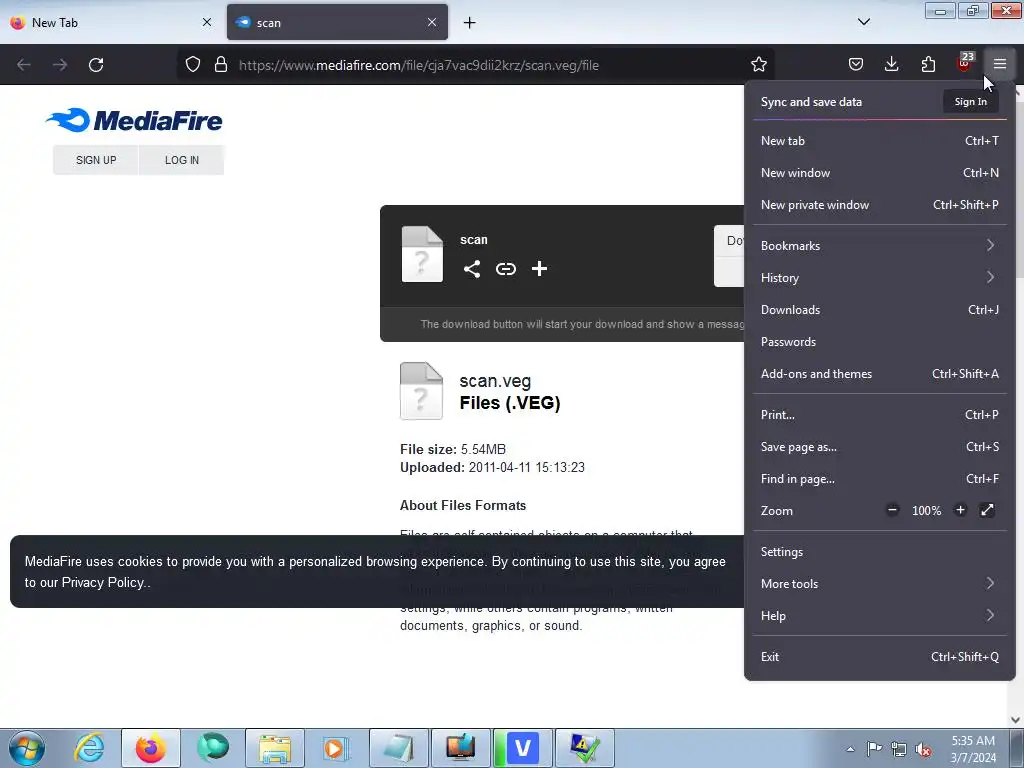Click the taskbar clock 5:35 AM

pos(973,749)
